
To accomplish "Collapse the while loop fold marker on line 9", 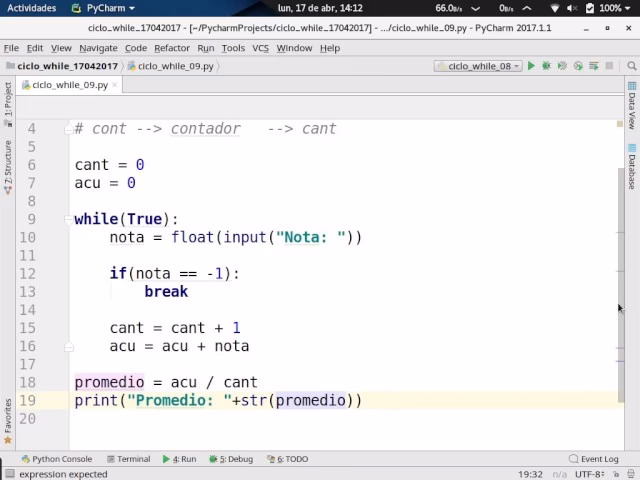I will (69, 220).
